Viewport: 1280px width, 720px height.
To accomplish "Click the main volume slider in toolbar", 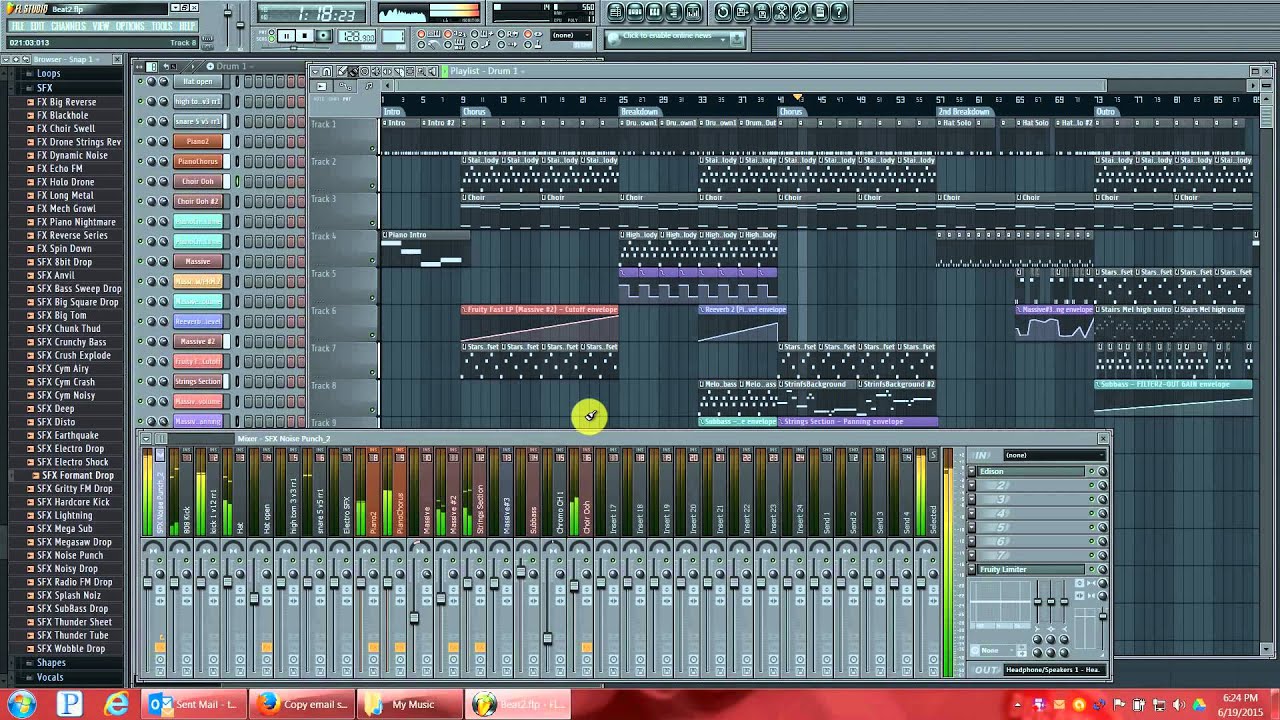I will tap(228, 14).
